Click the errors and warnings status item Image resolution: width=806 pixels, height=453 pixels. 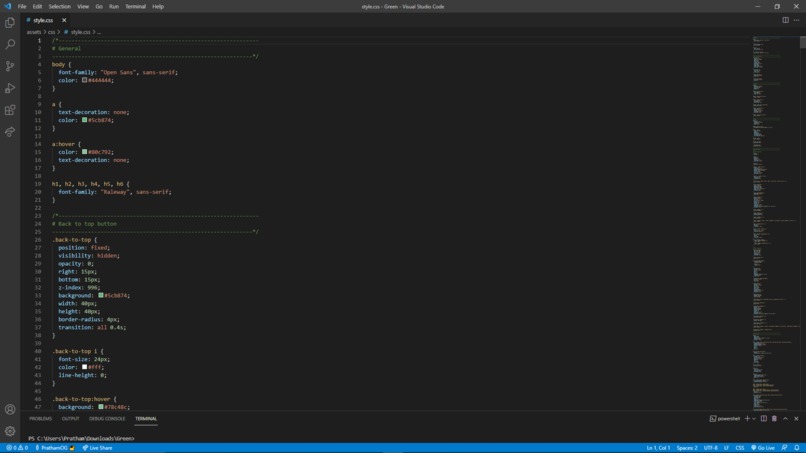(17, 448)
